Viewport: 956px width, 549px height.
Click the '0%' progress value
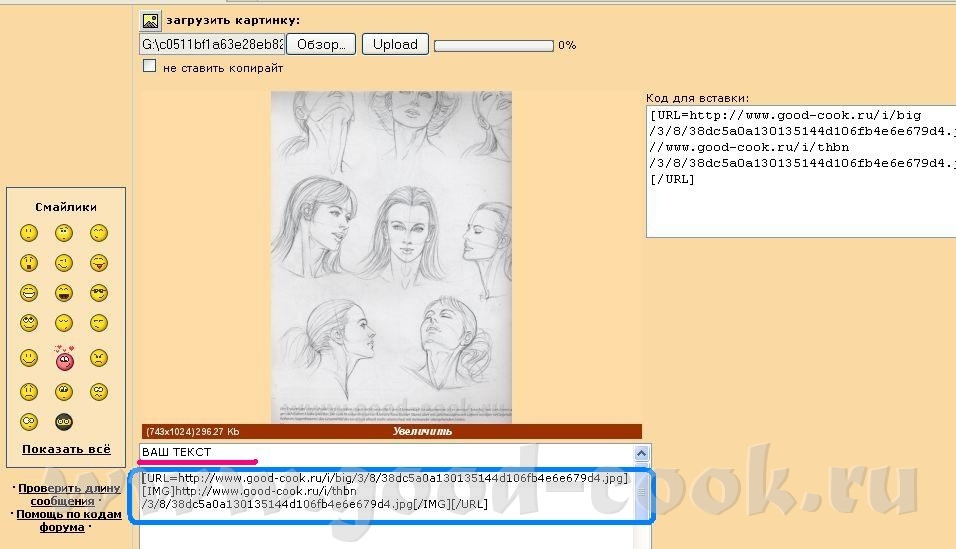tap(567, 45)
